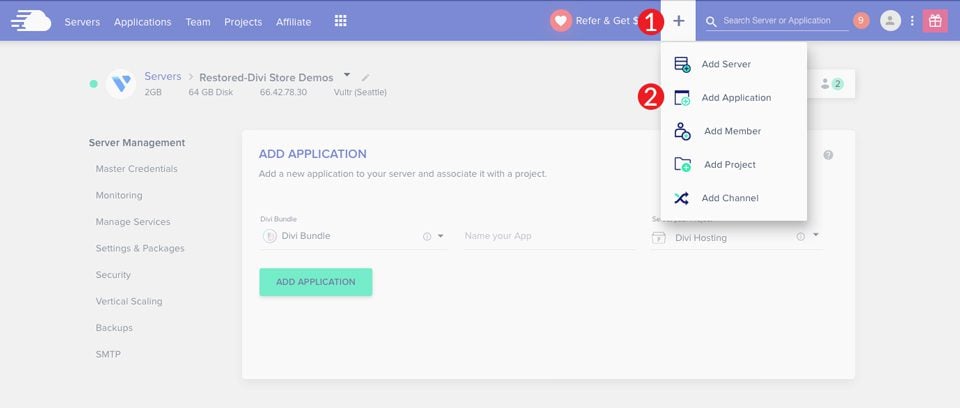
Task: Click the Divi Hosting project icon
Action: [x=659, y=238]
